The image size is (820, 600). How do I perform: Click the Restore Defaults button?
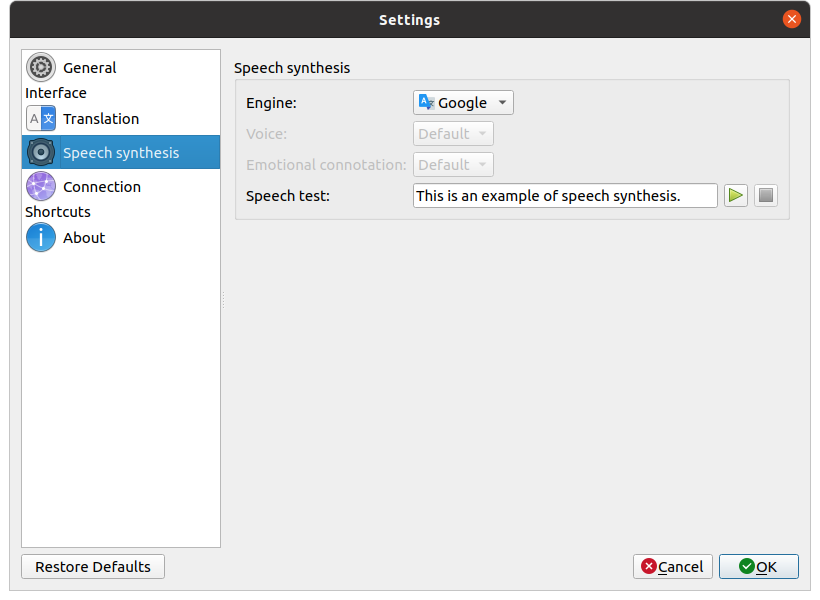coord(93,567)
